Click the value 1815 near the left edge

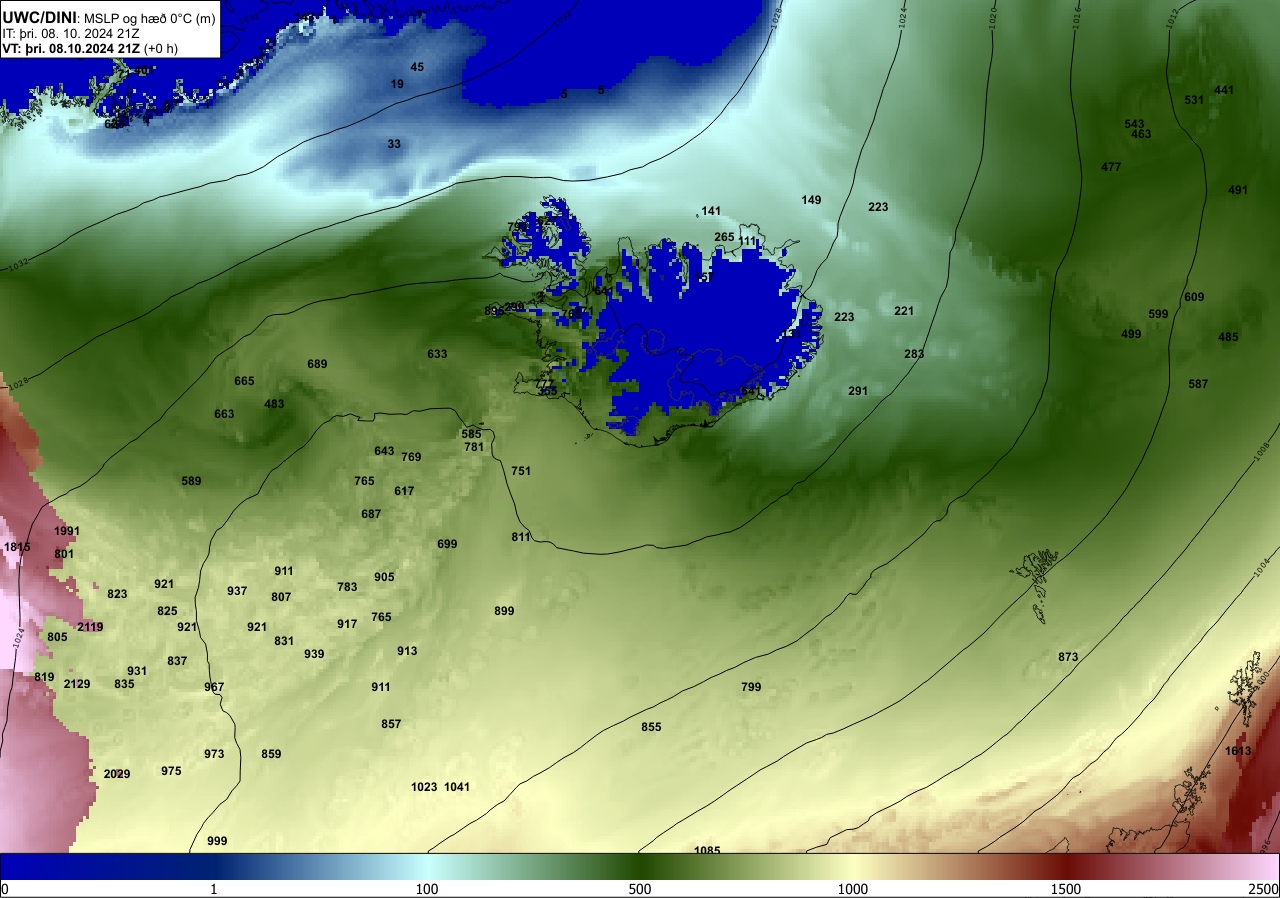coord(17,547)
